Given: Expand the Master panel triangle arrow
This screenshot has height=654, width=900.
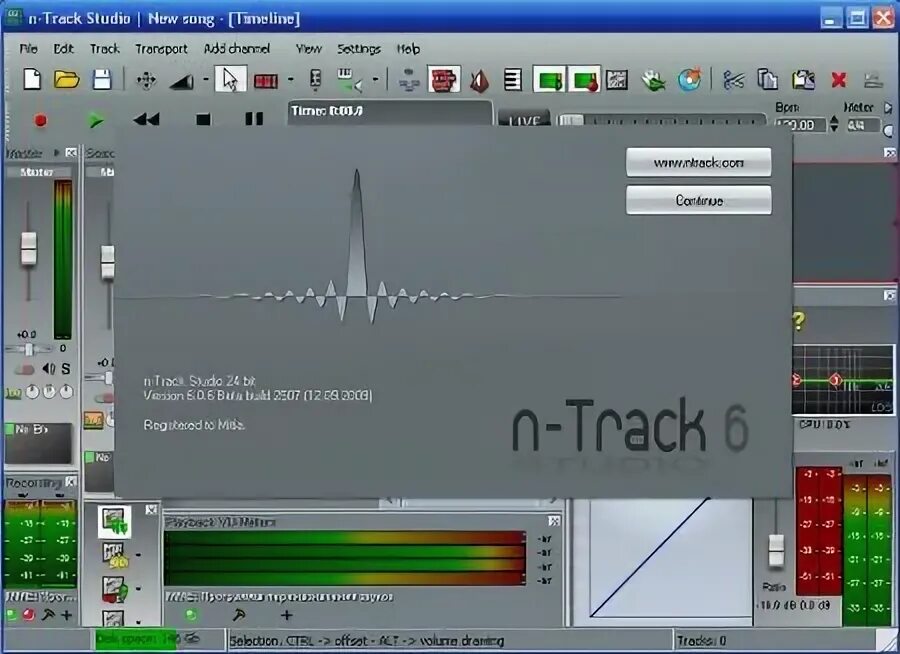Looking at the screenshot, I should [56, 153].
